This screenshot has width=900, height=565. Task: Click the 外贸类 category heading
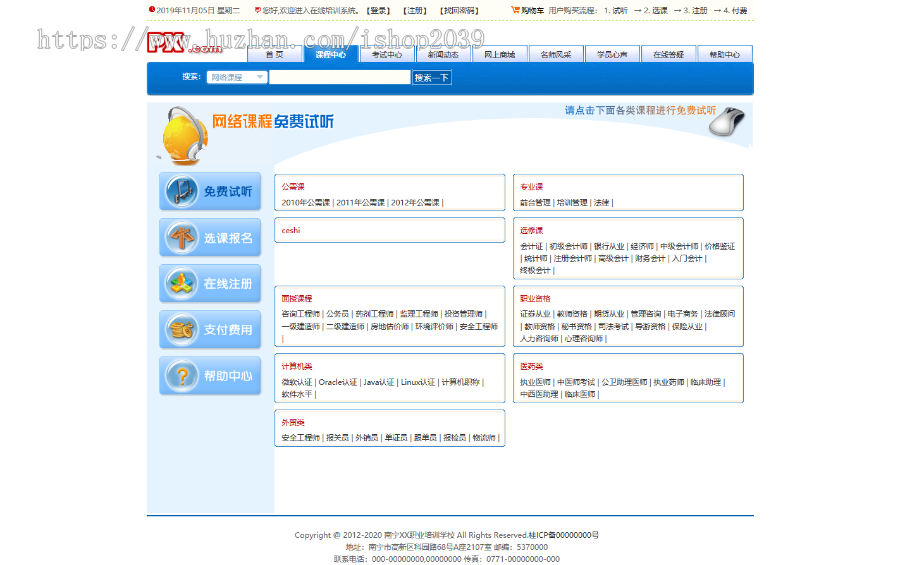[293, 423]
